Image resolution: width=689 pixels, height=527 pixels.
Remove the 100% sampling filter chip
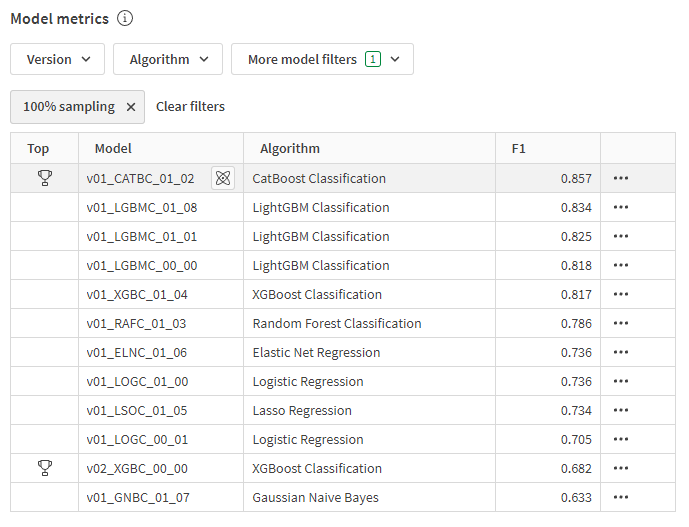(131, 107)
